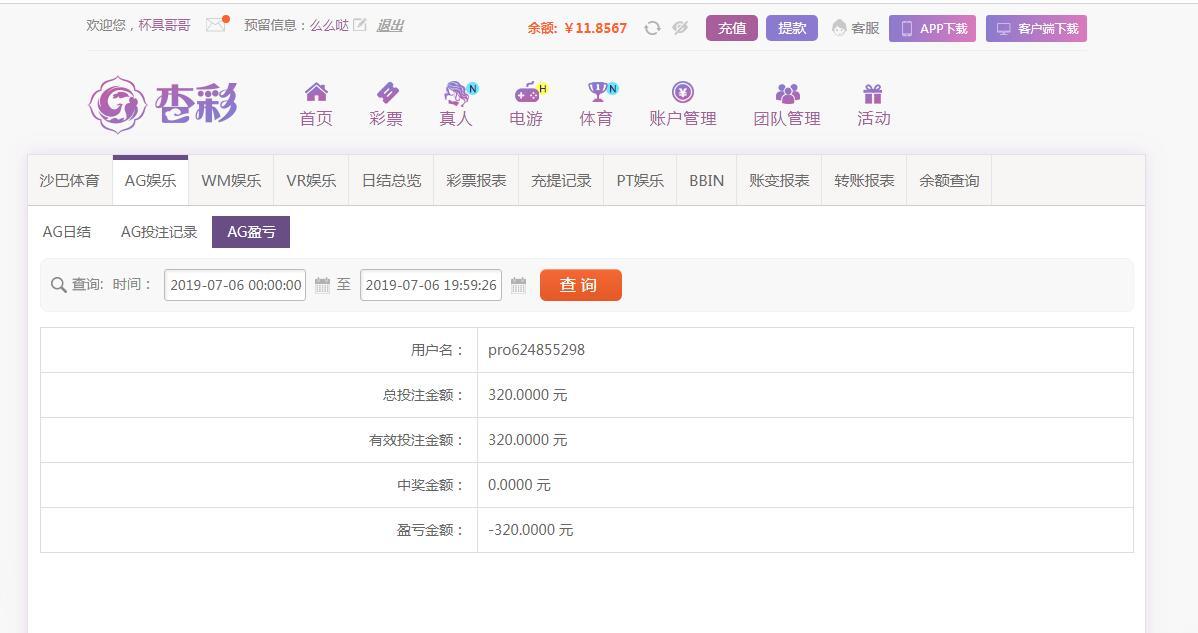Open 团队管理 team management menu
This screenshot has height=633, width=1198.
(x=787, y=105)
